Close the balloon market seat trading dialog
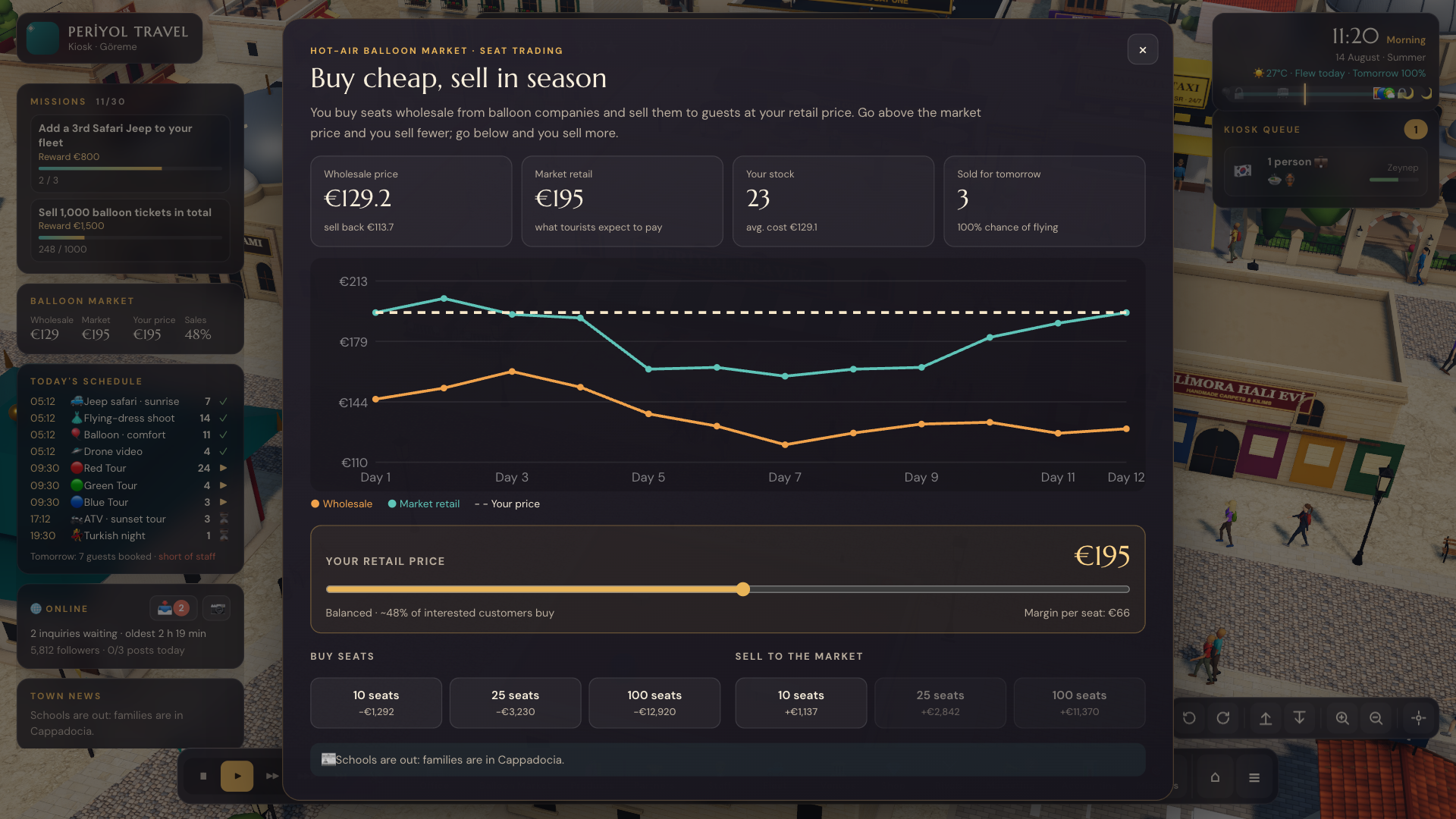The image size is (1456, 819). [x=1142, y=50]
